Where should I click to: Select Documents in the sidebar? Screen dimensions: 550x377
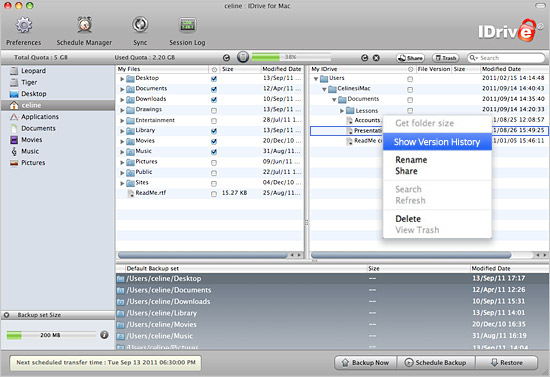[x=38, y=128]
